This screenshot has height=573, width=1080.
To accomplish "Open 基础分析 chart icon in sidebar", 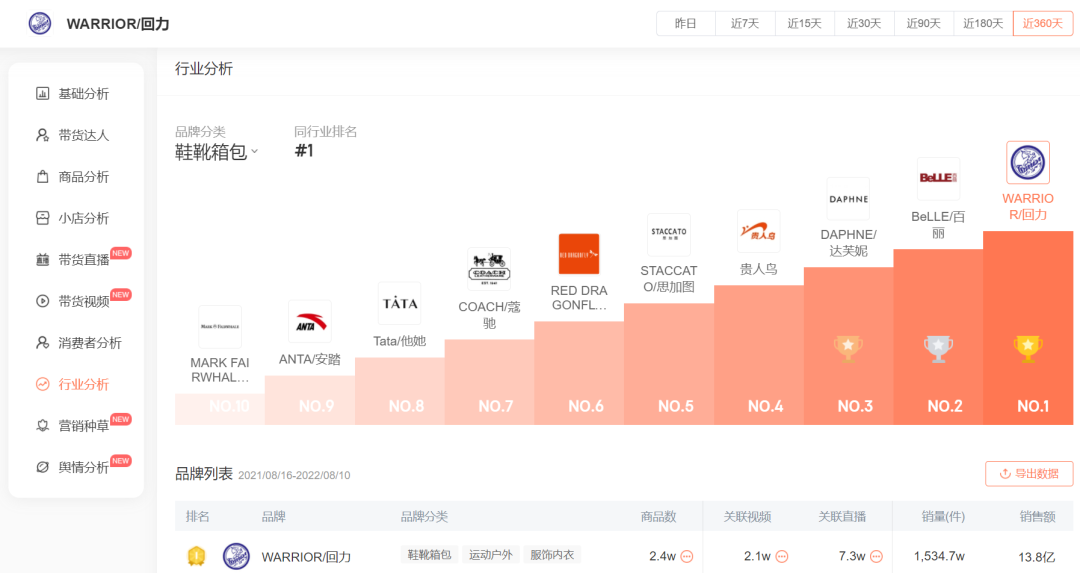I will (43, 94).
